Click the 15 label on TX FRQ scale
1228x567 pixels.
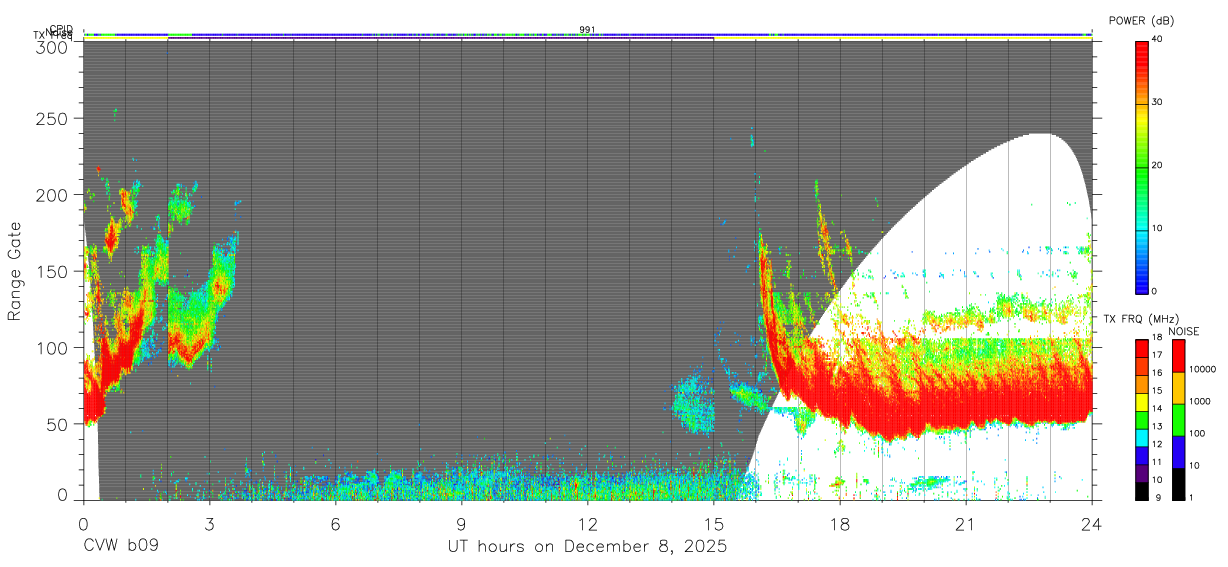tap(1157, 391)
